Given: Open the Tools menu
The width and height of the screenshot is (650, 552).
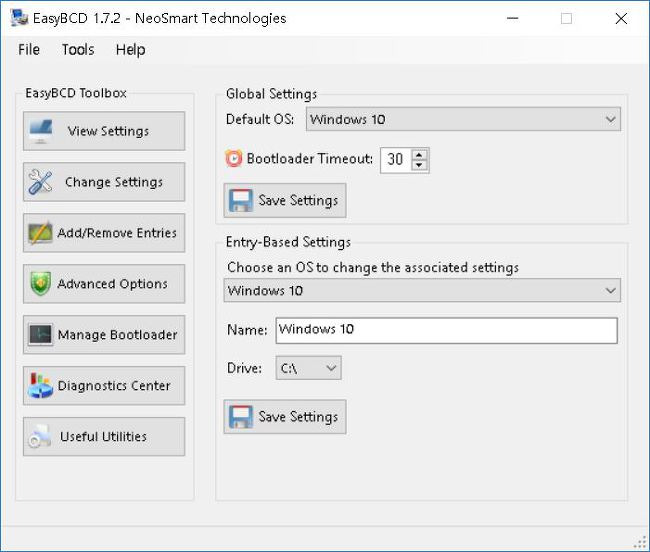Looking at the screenshot, I should 78,50.
